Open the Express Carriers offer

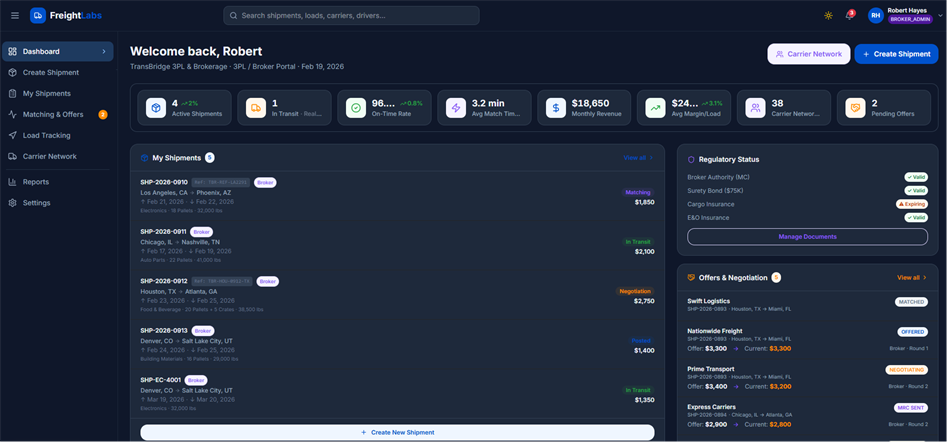(807, 416)
